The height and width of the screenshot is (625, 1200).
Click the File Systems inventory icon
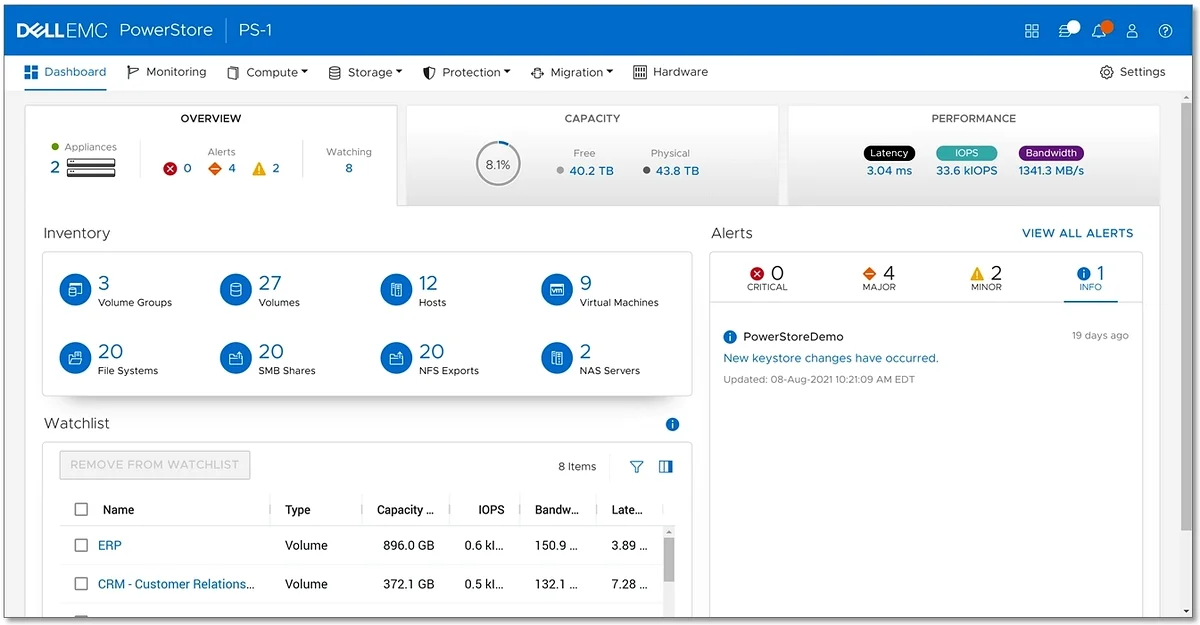point(75,358)
